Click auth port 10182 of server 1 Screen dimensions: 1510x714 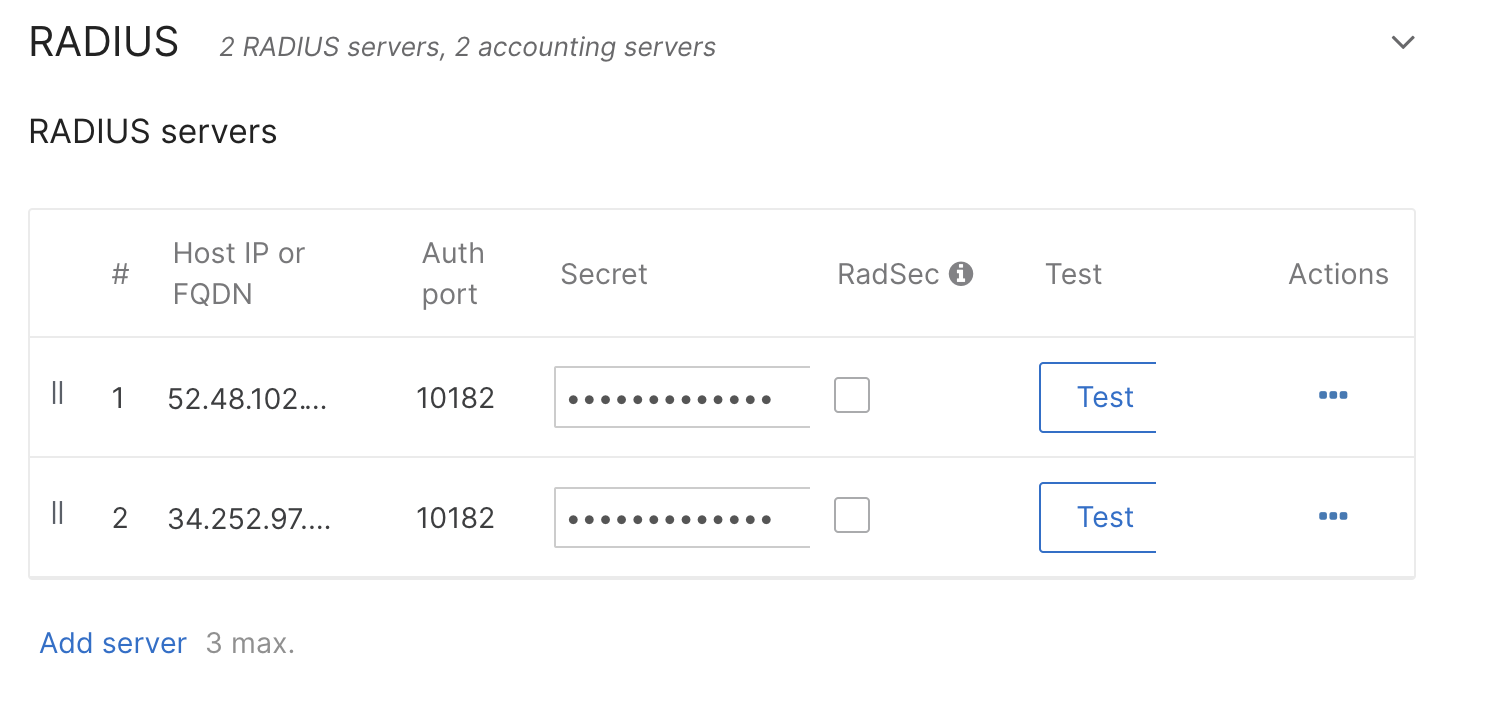[x=456, y=399]
